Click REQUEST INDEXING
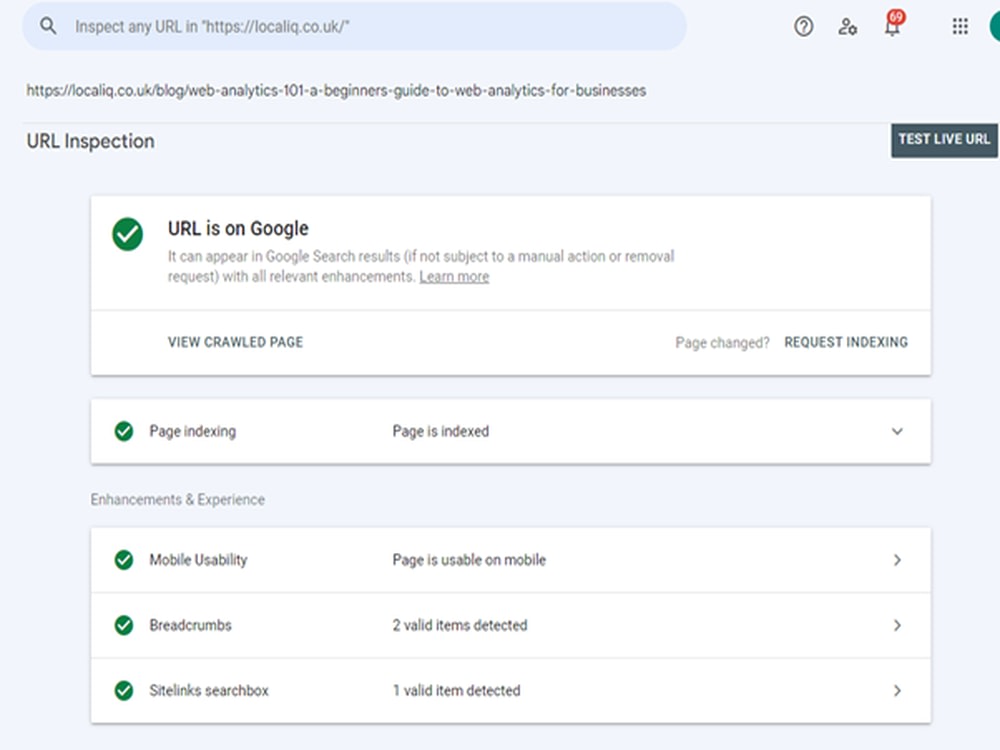 (x=846, y=342)
